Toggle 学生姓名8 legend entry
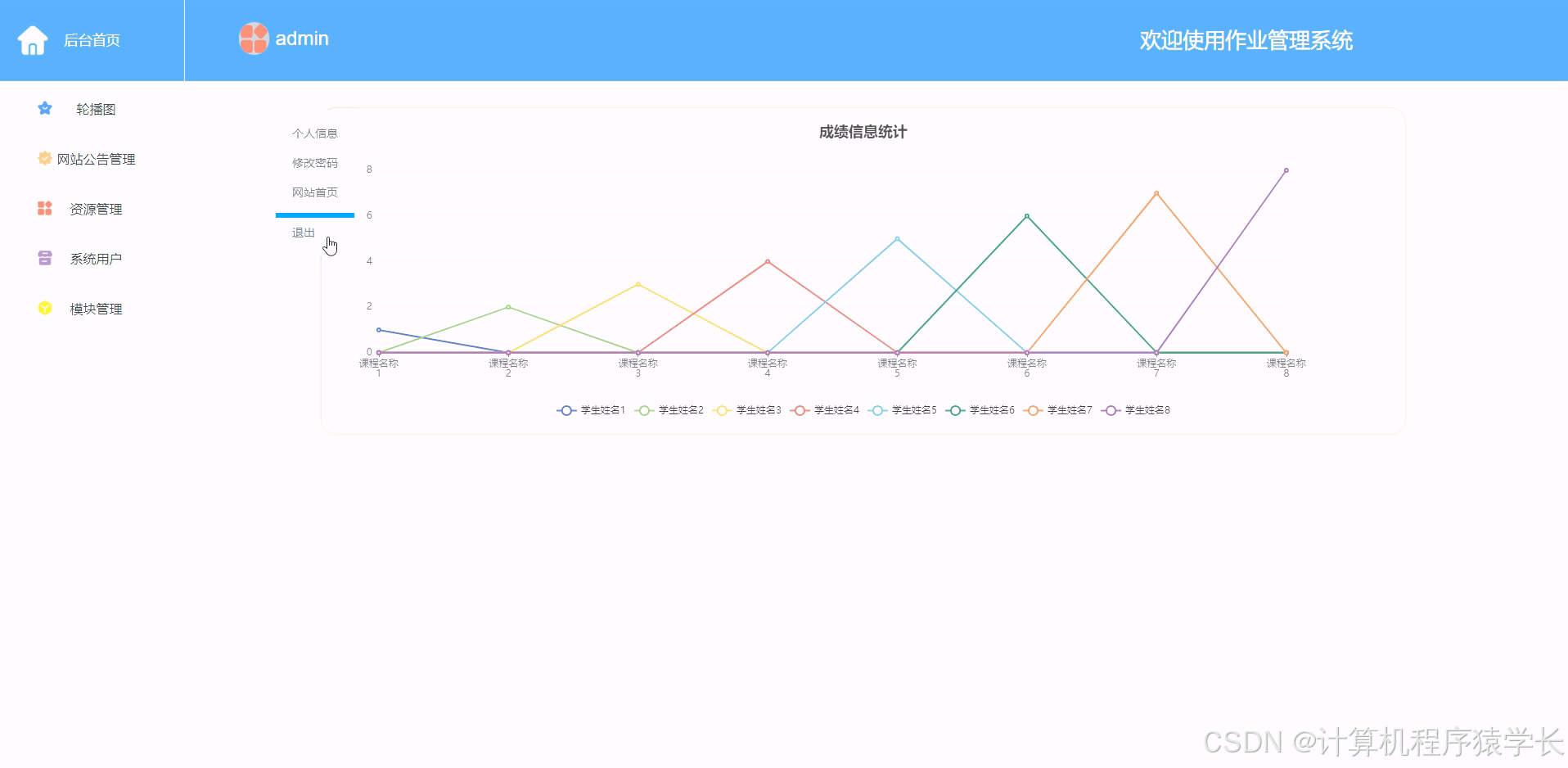Viewport: 1568px width, 768px height. (x=1136, y=410)
